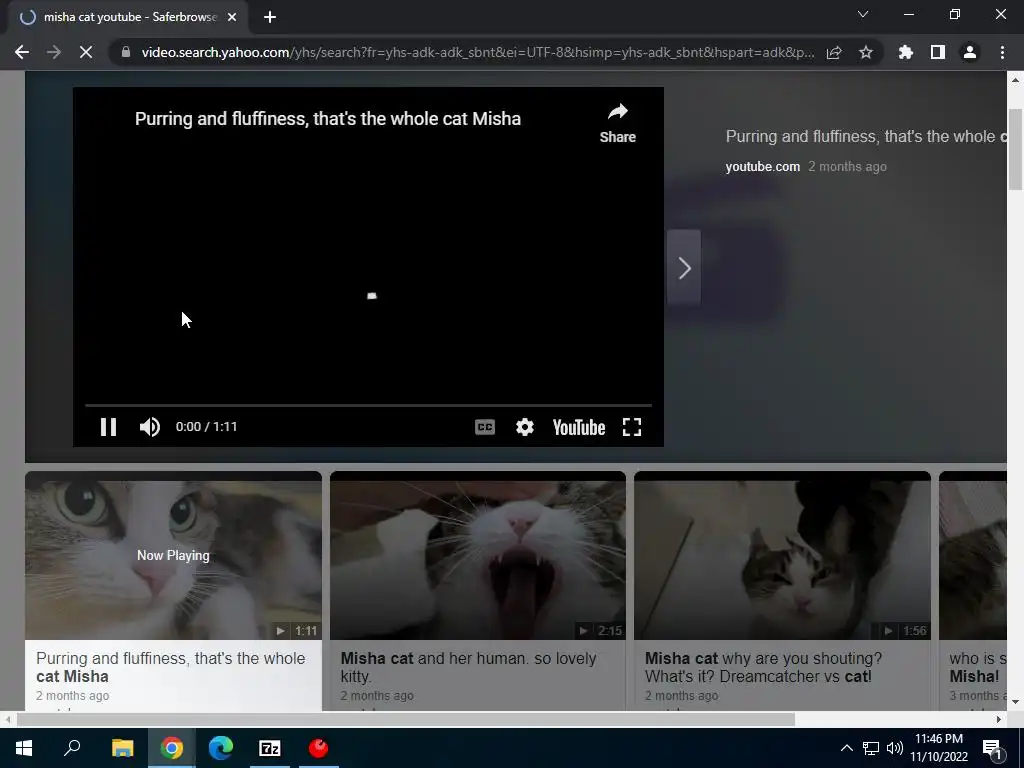Open File Explorer from the taskbar
1024x768 pixels.
(122, 748)
